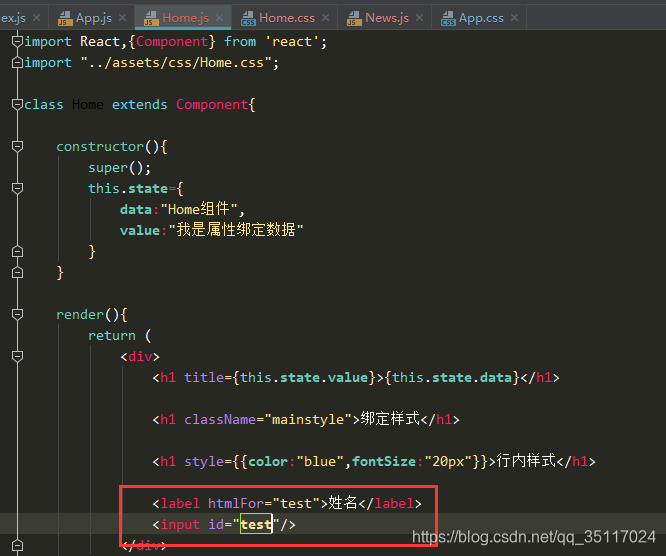666x556 pixels.
Task: Collapse the Home.css import fold marker
Action: tap(17, 62)
